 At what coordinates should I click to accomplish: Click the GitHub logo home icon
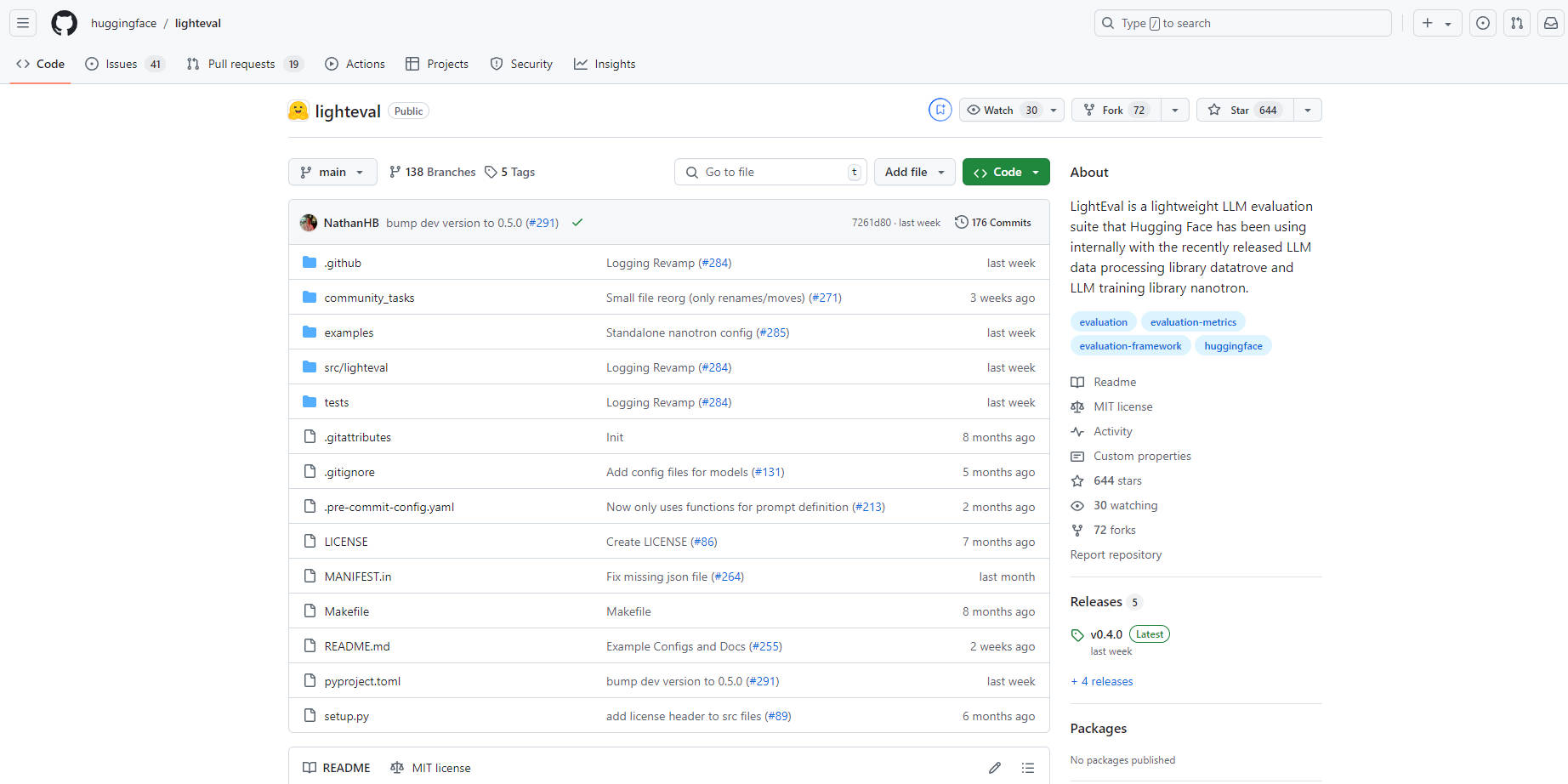point(64,23)
